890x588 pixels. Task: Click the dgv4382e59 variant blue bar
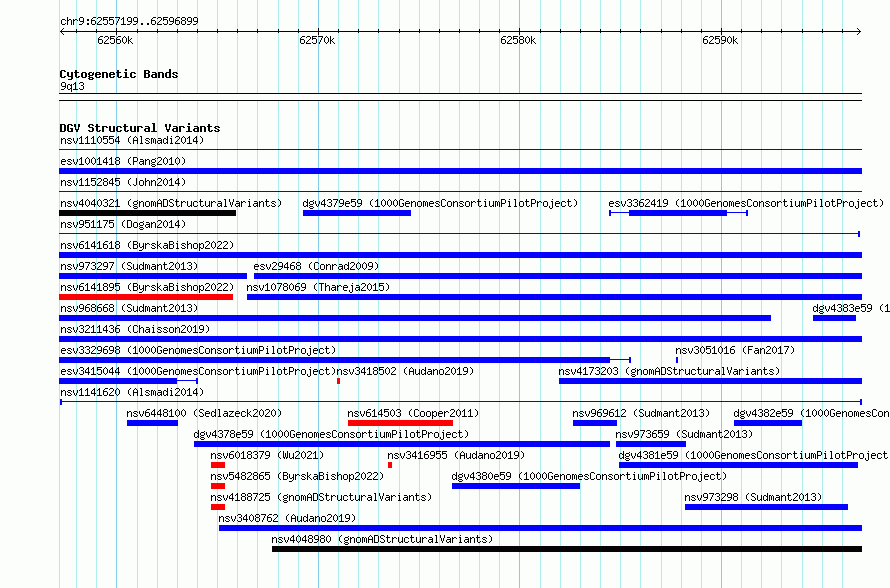coord(768,423)
